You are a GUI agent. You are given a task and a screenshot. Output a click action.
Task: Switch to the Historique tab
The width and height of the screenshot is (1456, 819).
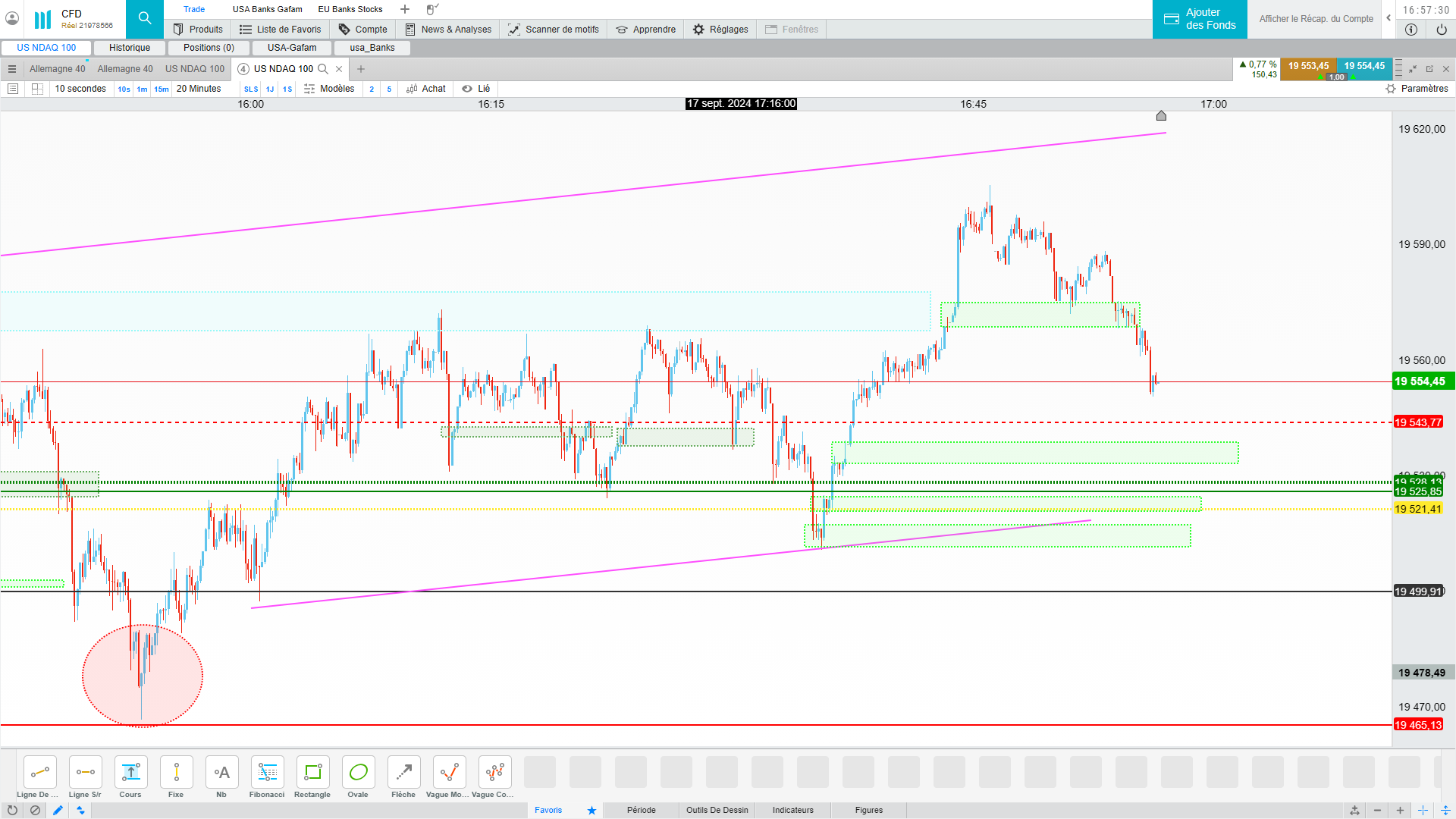click(x=130, y=48)
